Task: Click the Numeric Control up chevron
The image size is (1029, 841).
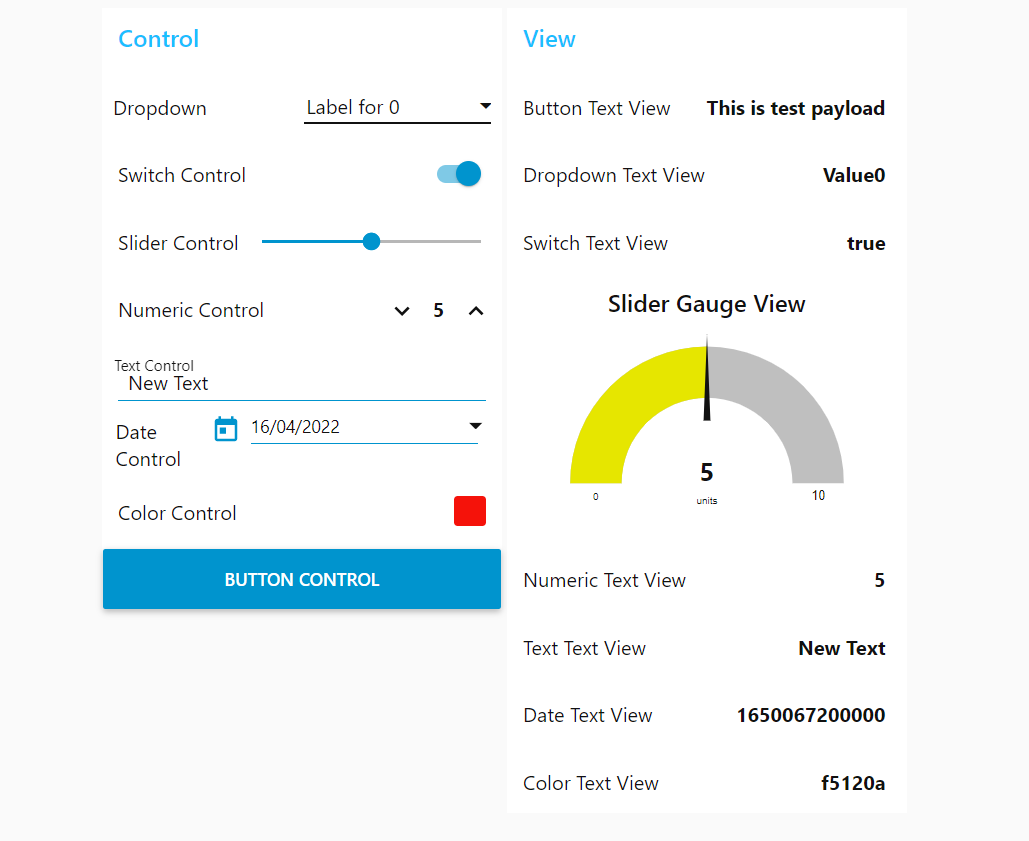Action: (x=476, y=311)
